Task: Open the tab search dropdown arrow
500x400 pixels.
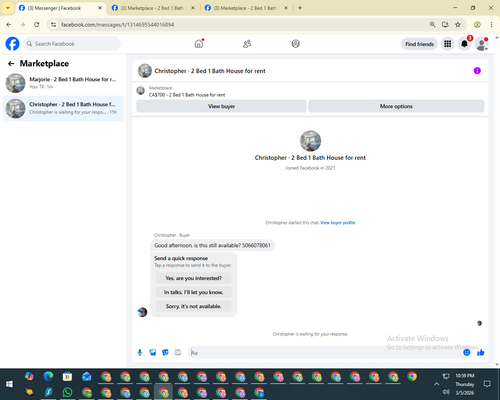Action: 7,8
